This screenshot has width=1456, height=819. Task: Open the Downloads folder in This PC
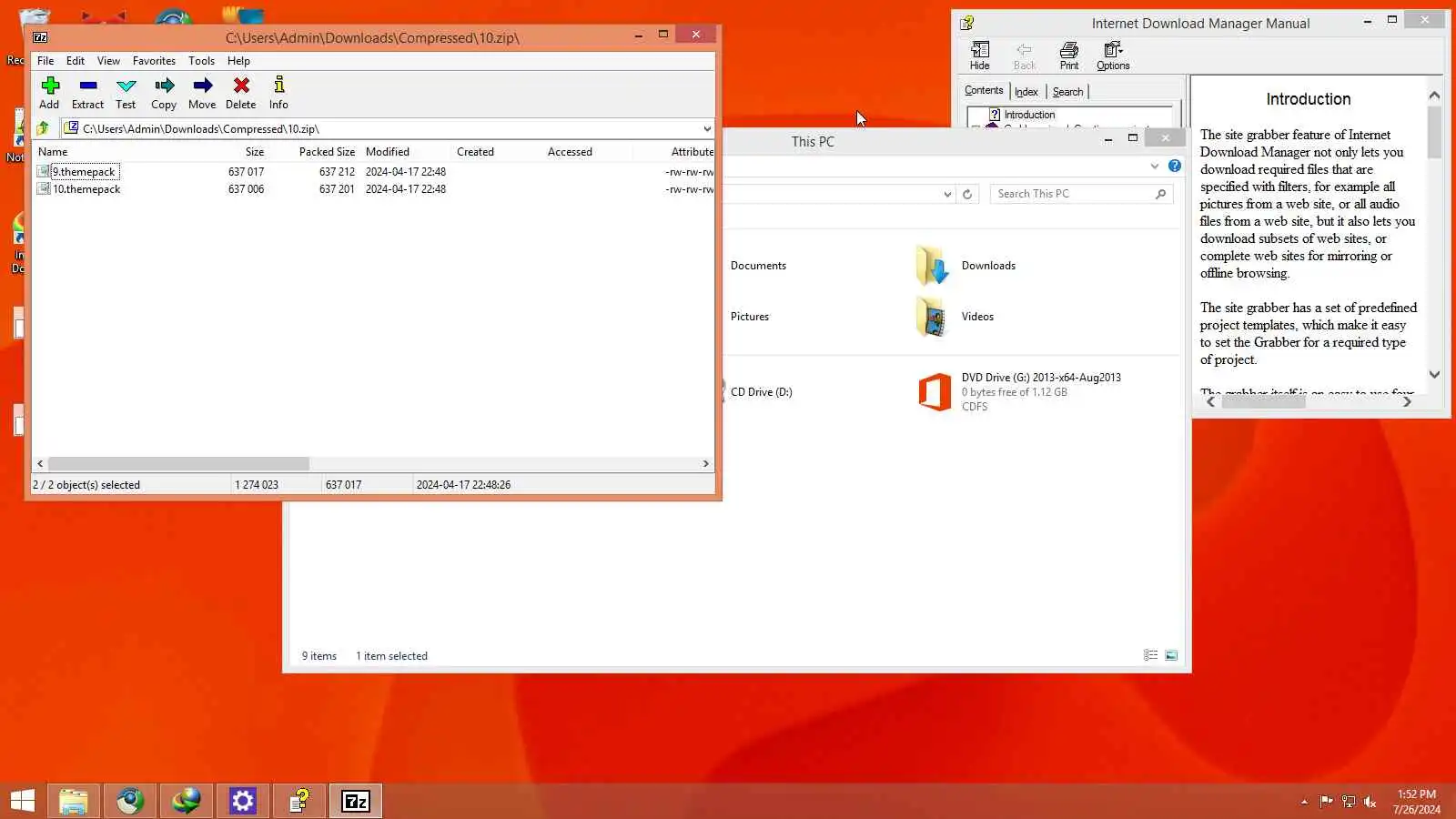966,266
